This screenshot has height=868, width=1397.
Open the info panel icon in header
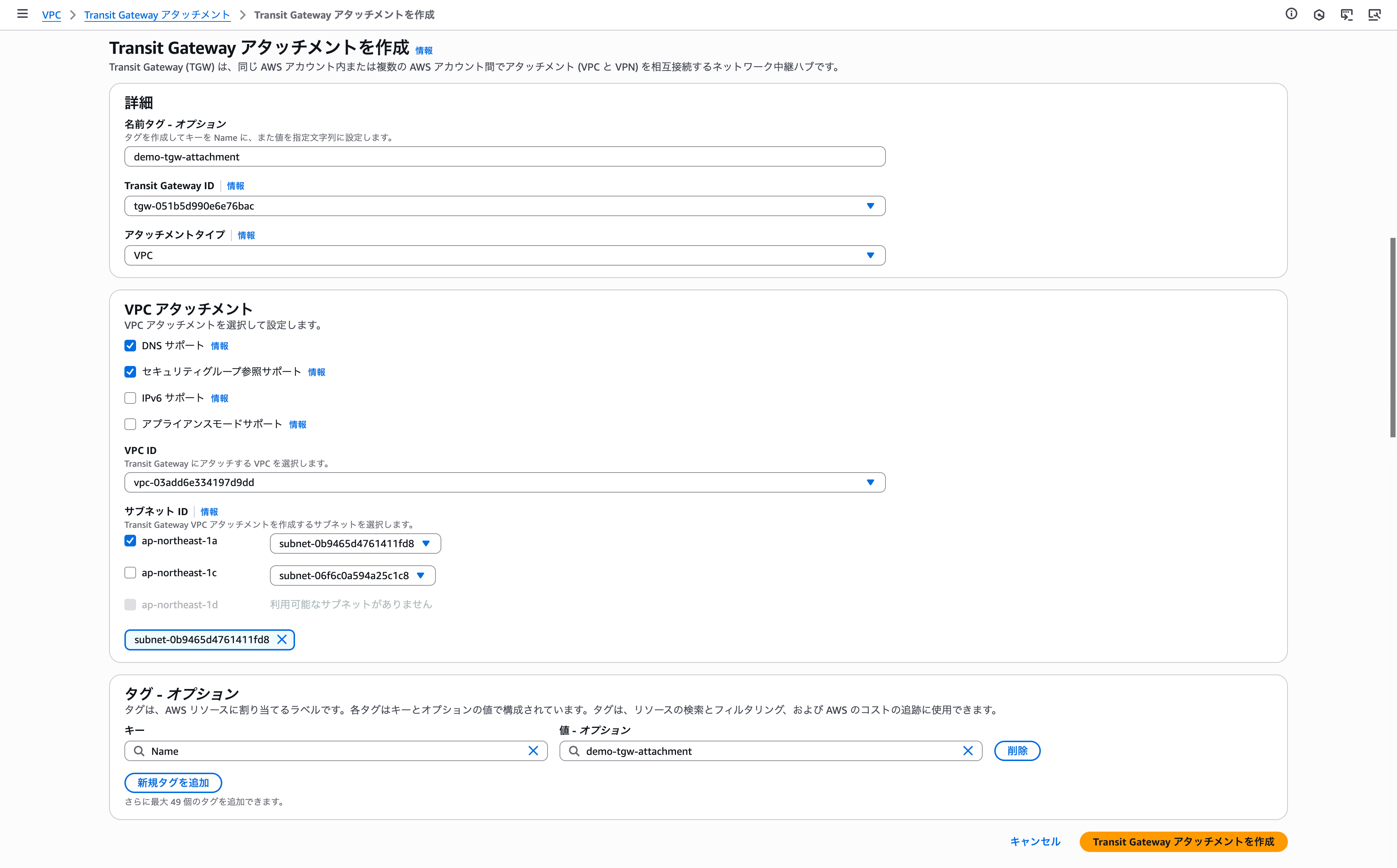1291,14
